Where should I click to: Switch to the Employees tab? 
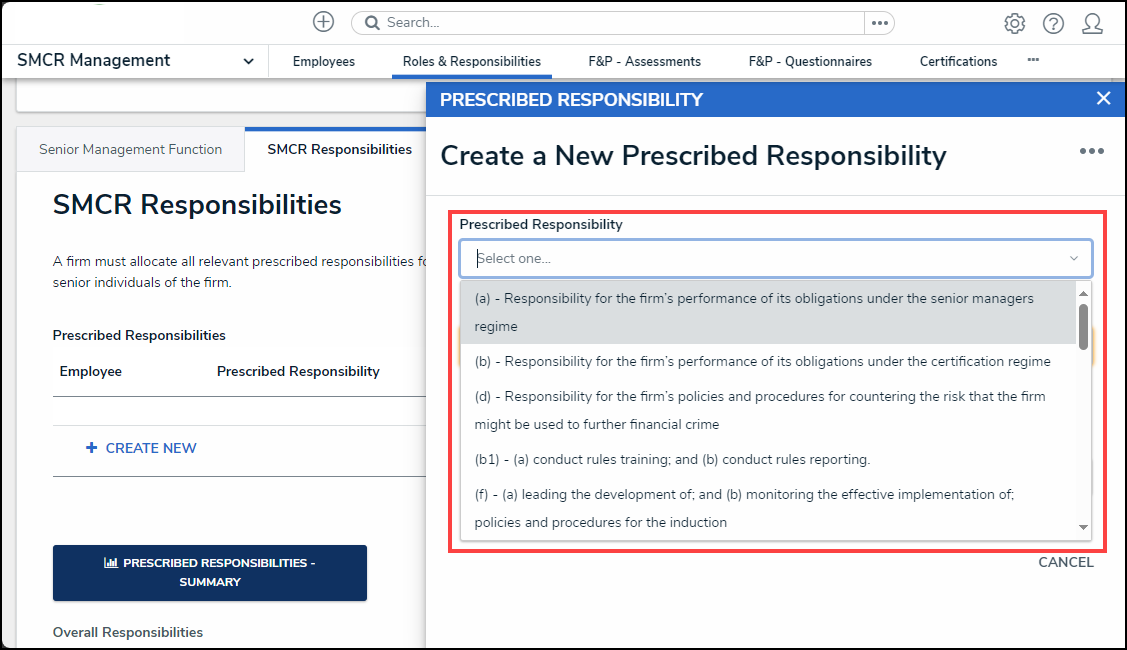pyautogui.click(x=323, y=61)
